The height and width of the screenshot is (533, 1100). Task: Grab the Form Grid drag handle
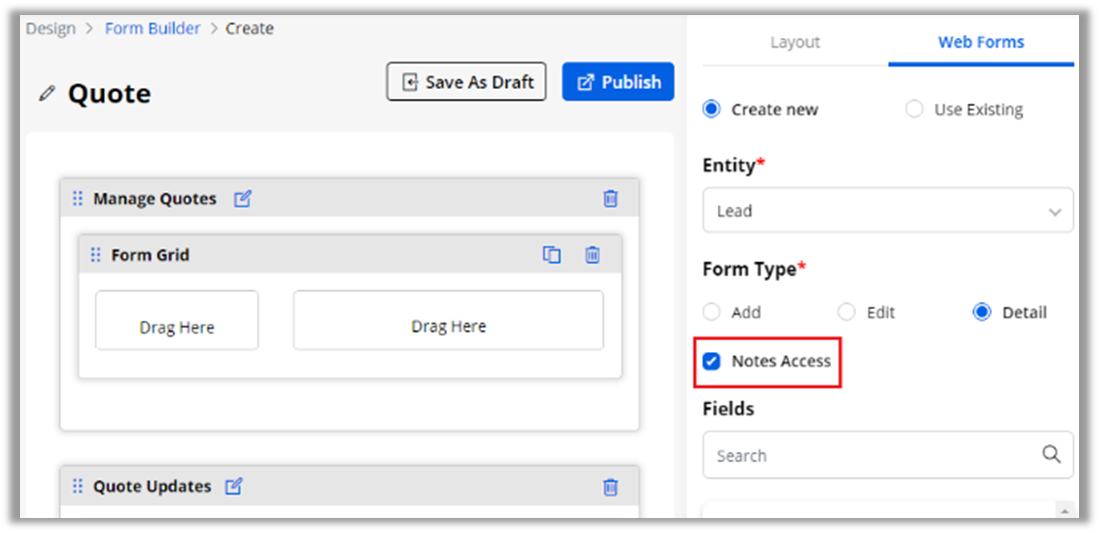[96, 255]
